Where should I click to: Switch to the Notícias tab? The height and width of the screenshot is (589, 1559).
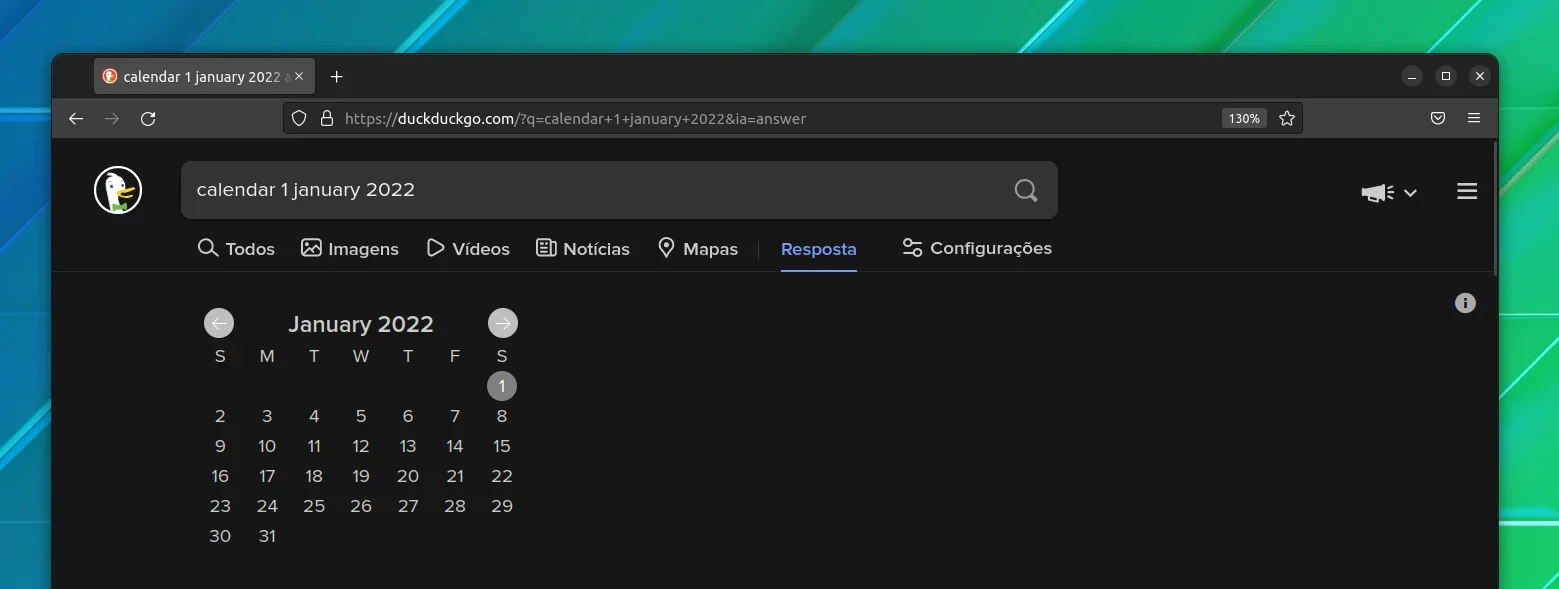tap(583, 248)
